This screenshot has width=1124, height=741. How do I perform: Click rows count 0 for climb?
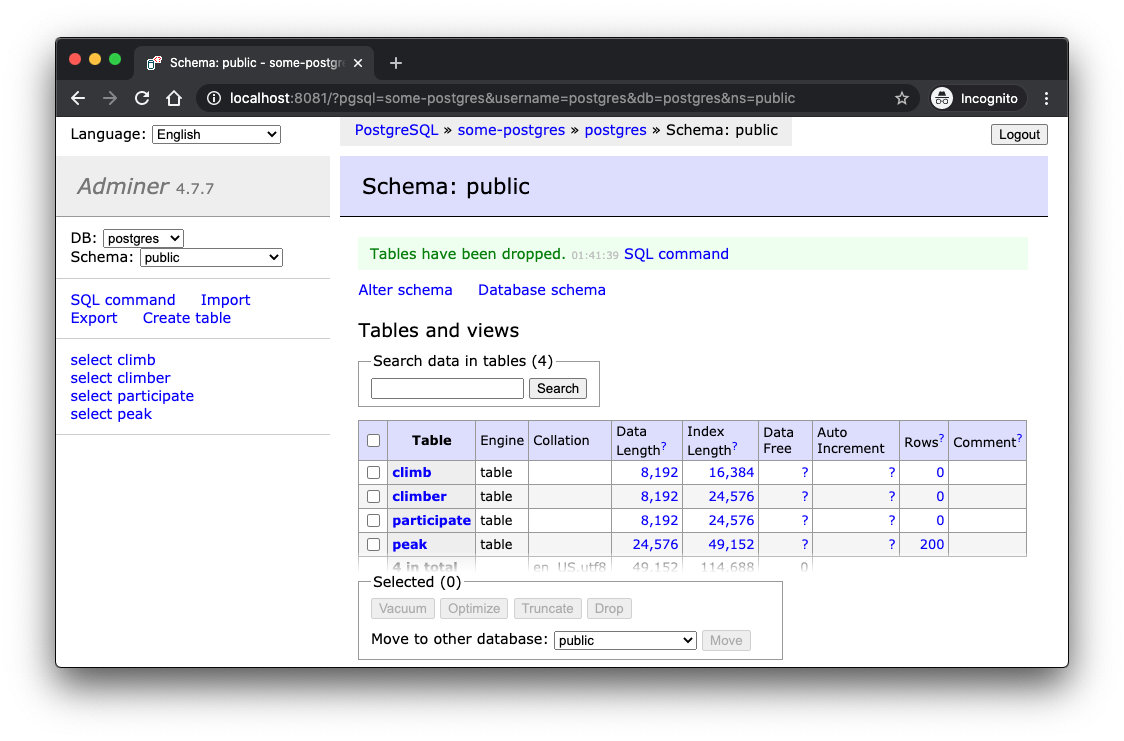tap(940, 472)
